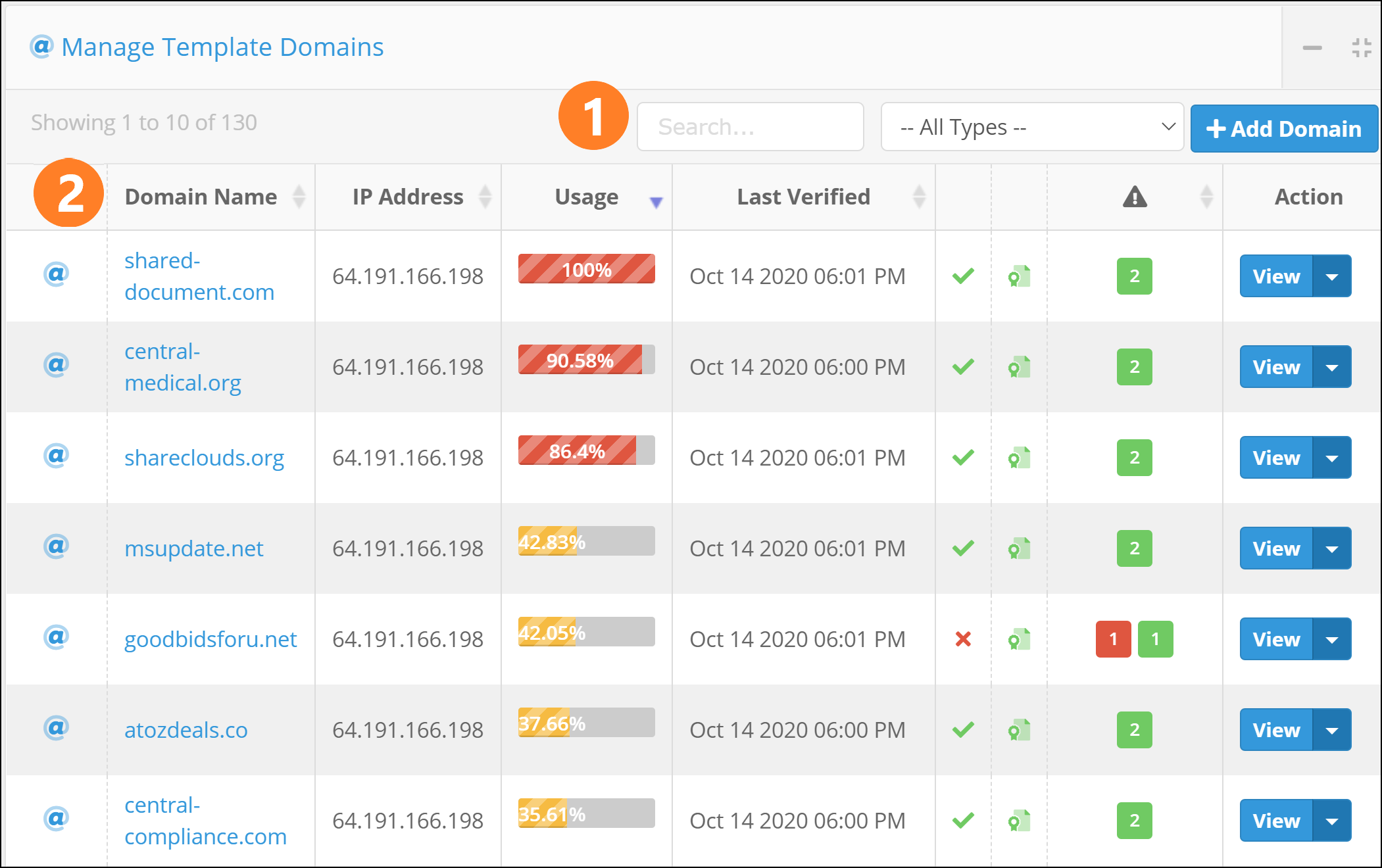
Task: Click the green checkmark in the msupdate.net row
Action: (963, 548)
